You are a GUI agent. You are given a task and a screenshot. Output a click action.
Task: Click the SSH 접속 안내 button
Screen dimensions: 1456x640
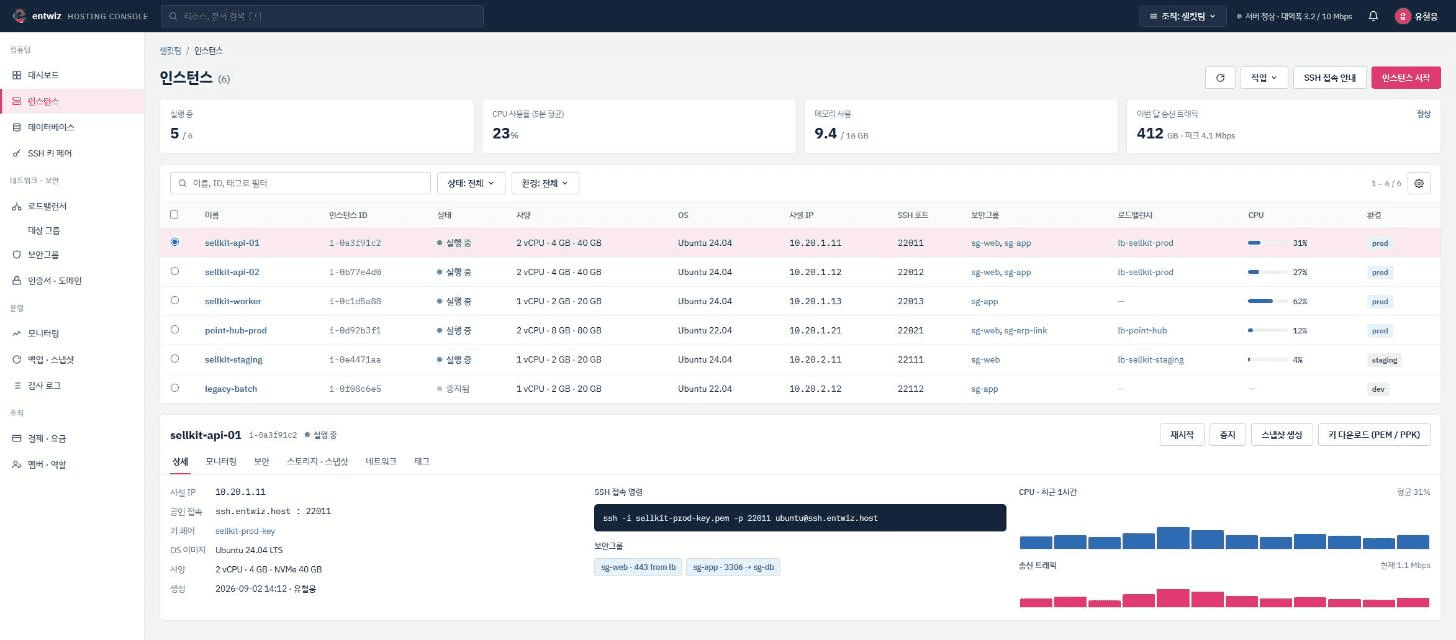(1329, 78)
